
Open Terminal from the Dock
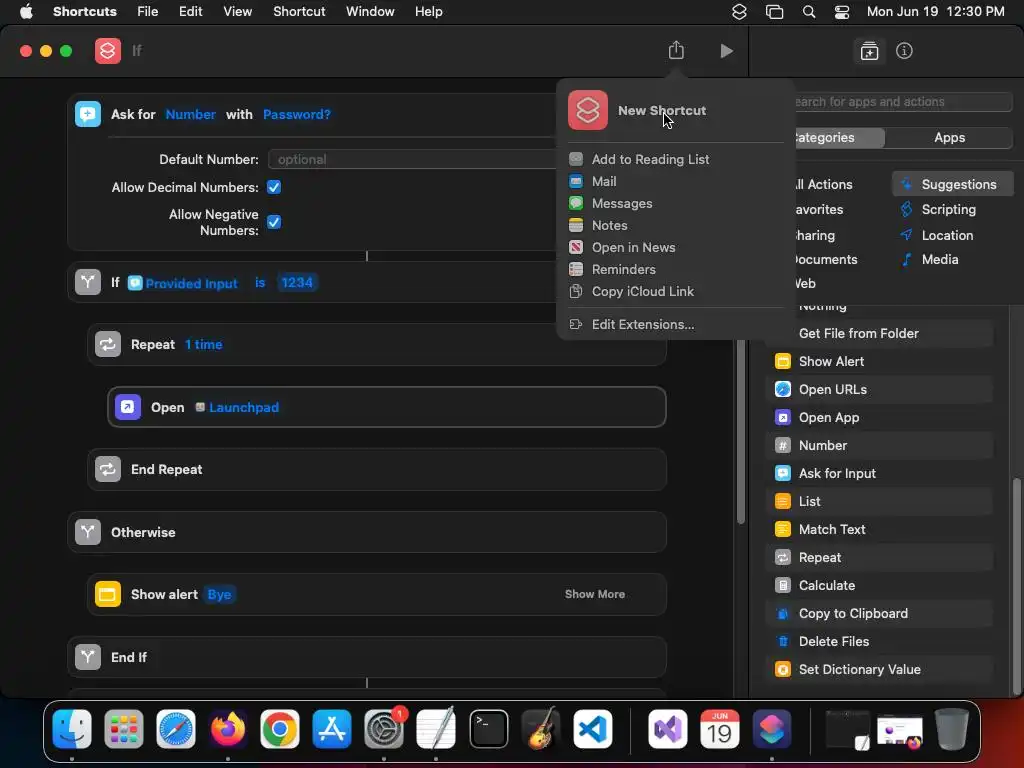488,729
